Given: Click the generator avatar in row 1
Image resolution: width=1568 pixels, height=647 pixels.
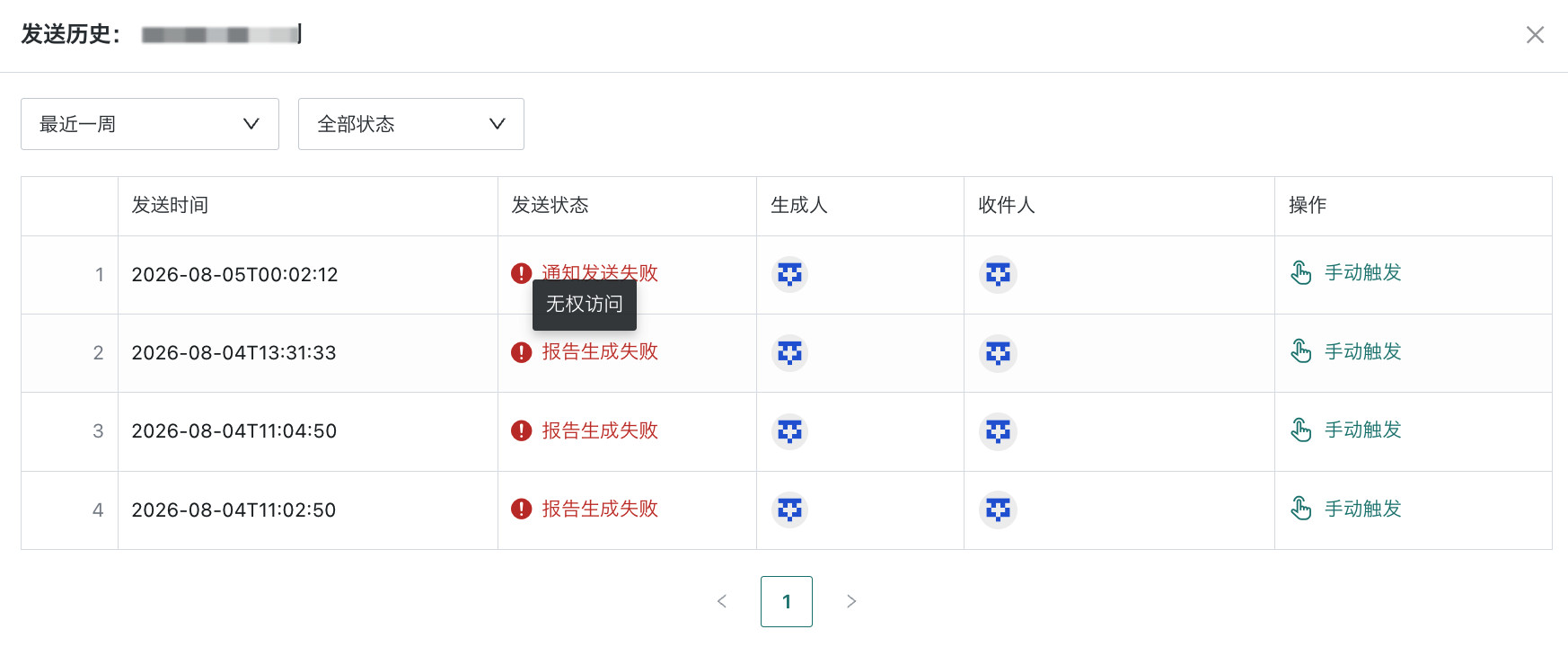Looking at the screenshot, I should click(x=789, y=274).
